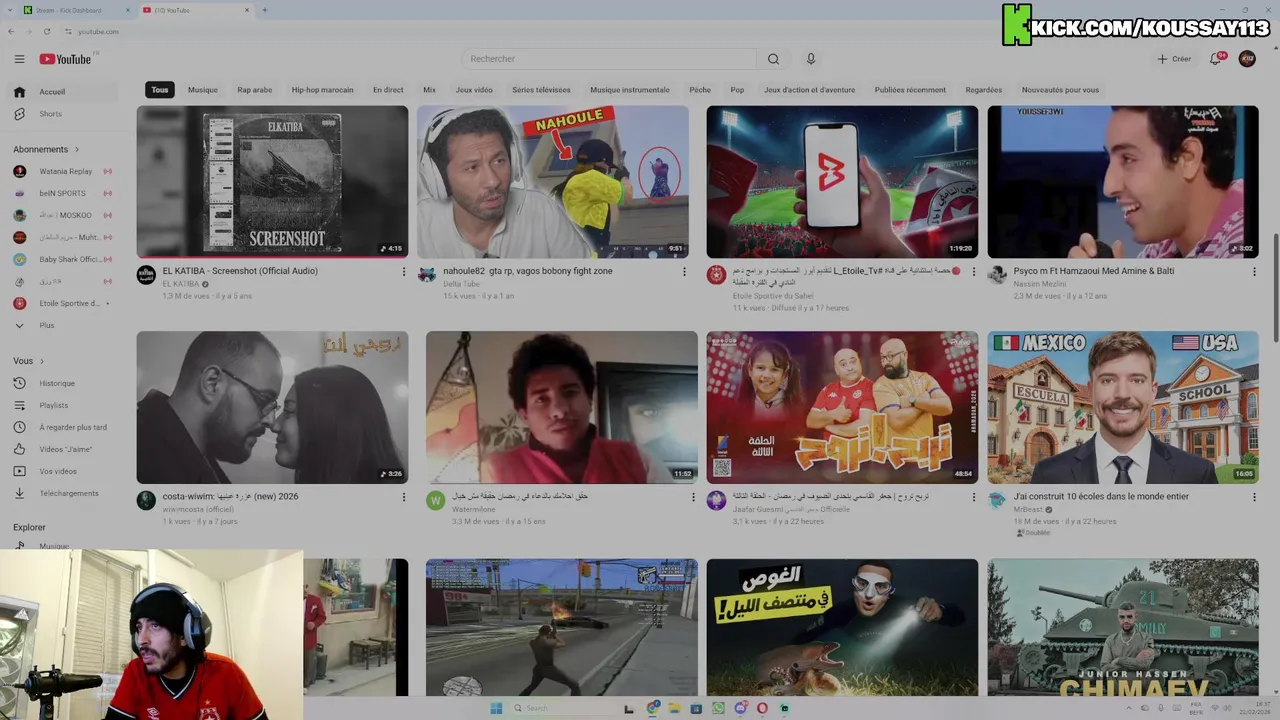Click the page vertical scrollbar

(x=1274, y=290)
